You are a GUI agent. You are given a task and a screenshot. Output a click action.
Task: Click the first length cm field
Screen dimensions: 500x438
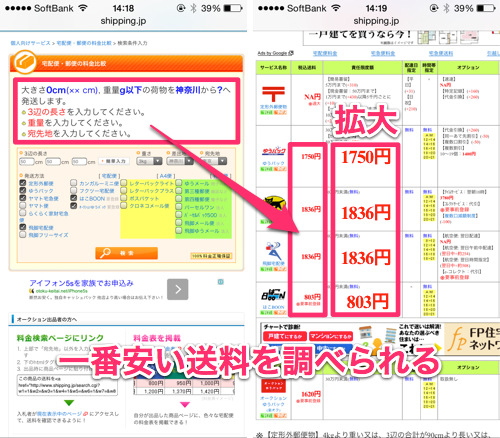click(27, 161)
